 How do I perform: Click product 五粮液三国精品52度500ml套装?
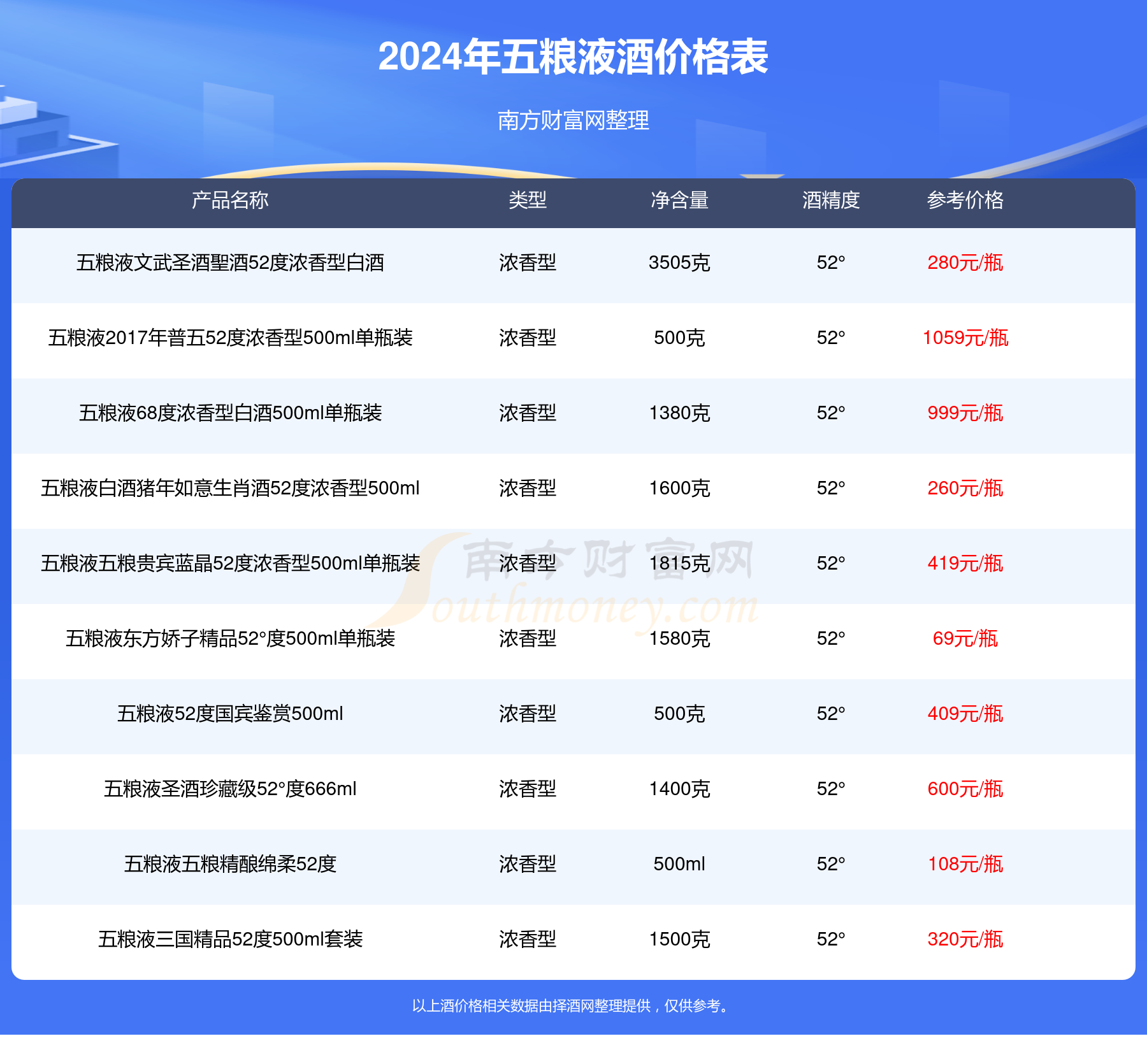(230, 939)
